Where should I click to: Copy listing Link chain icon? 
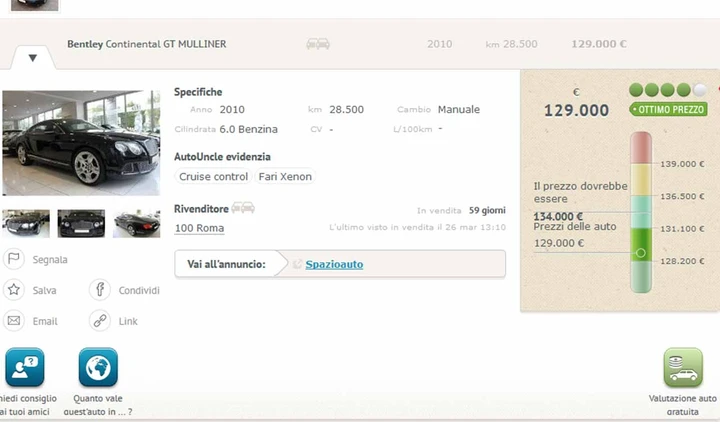(100, 321)
